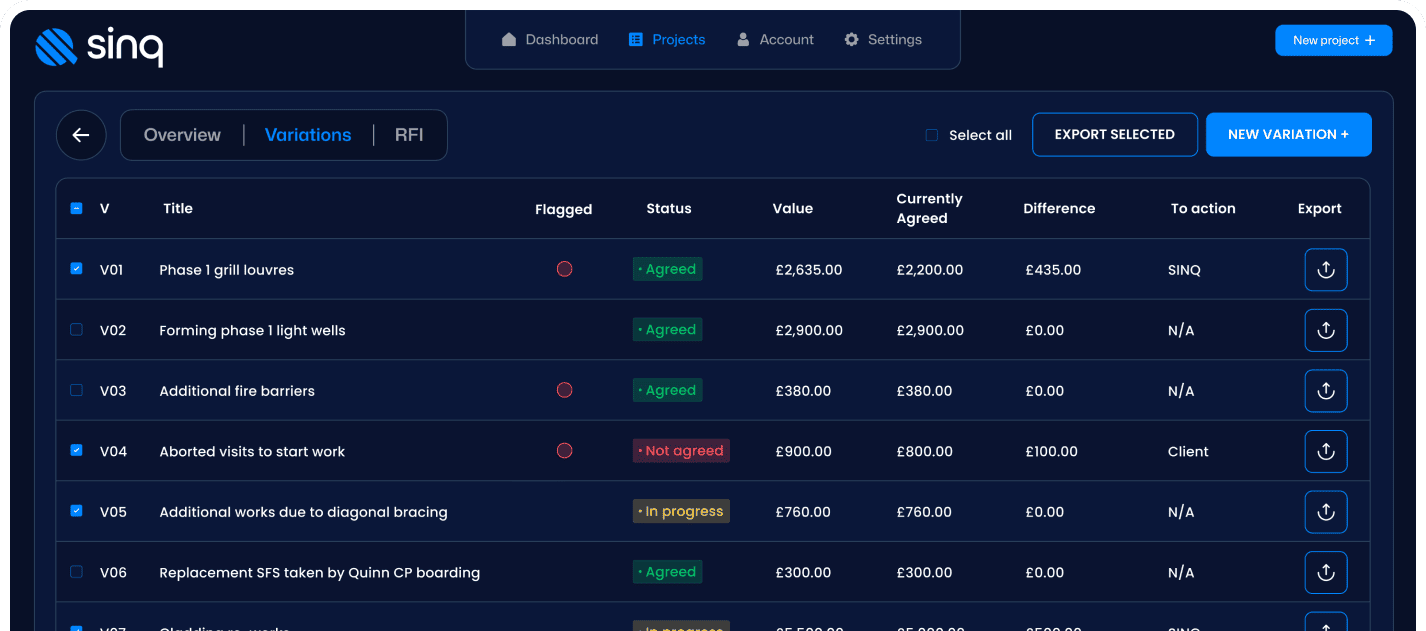Viewport: 1426px width, 631px height.
Task: Click the Title column header
Action: [x=178, y=209]
